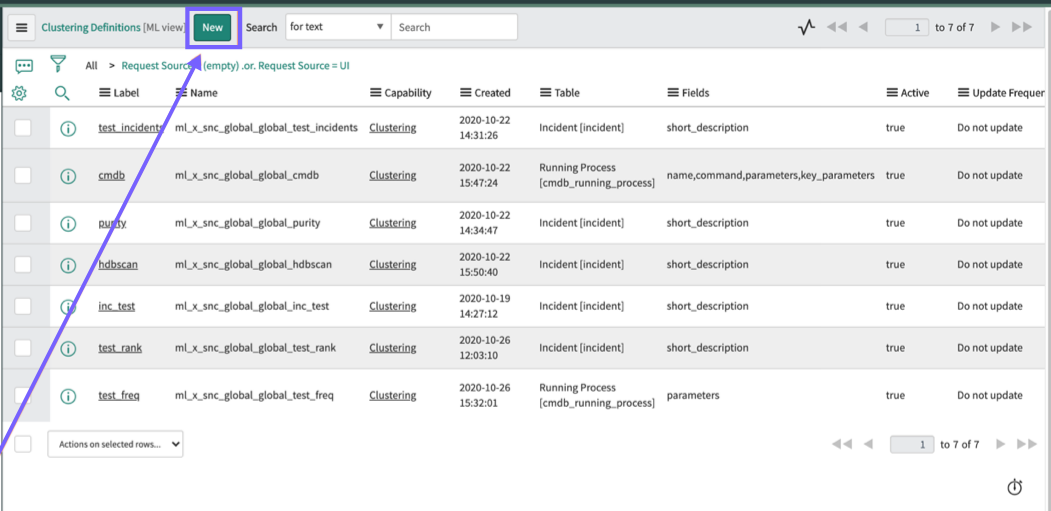Toggle the select-all checkbox below the list
1051x511 pixels.
coord(23,444)
